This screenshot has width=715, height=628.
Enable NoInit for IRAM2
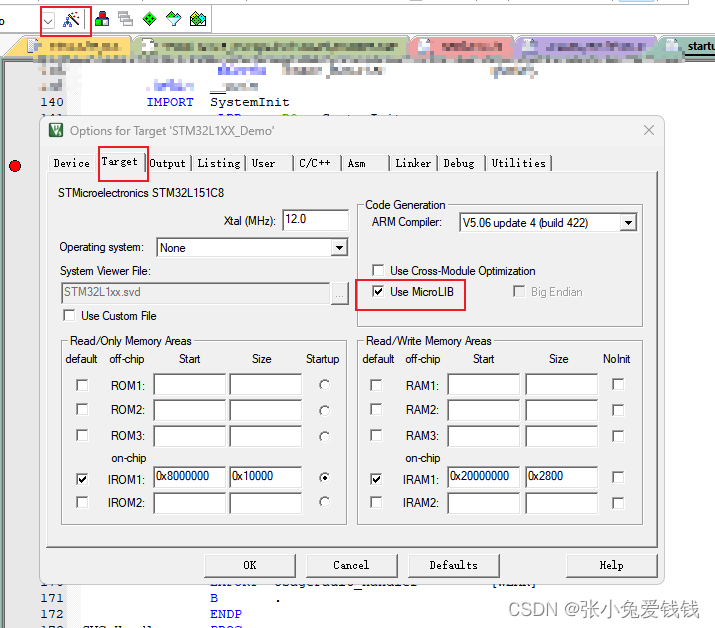click(618, 503)
